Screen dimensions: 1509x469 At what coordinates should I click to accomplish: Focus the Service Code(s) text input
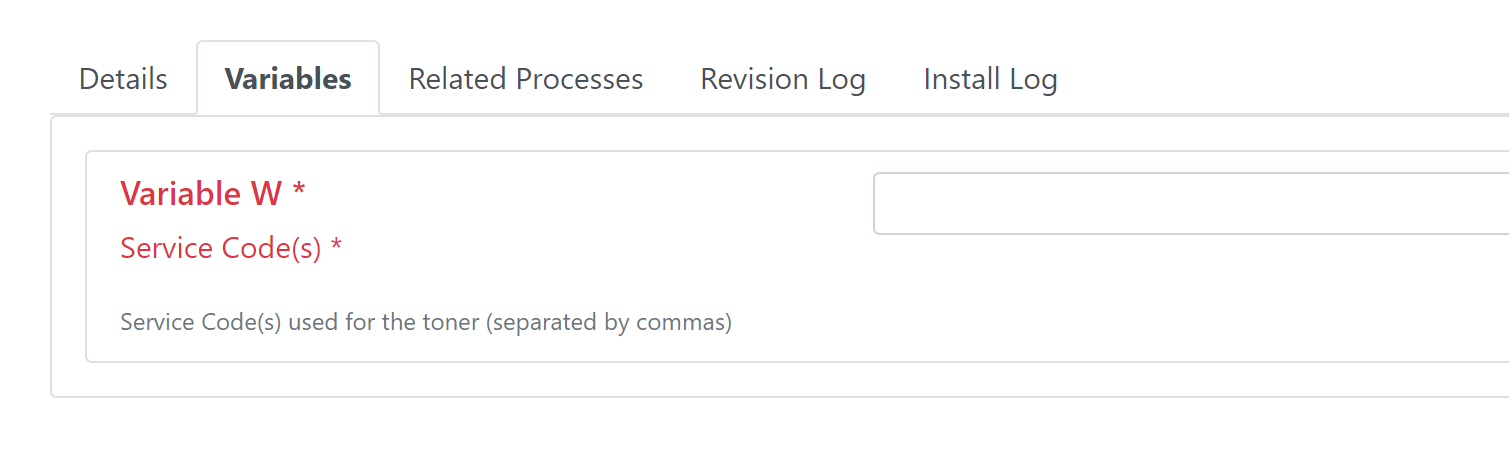tap(1191, 204)
